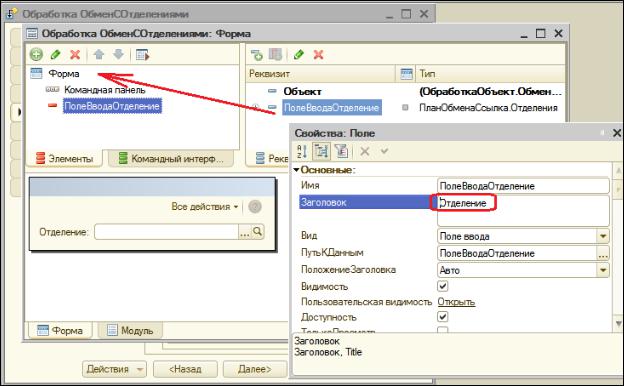Click red delete icon in requisites toolbar

[x=318, y=55]
